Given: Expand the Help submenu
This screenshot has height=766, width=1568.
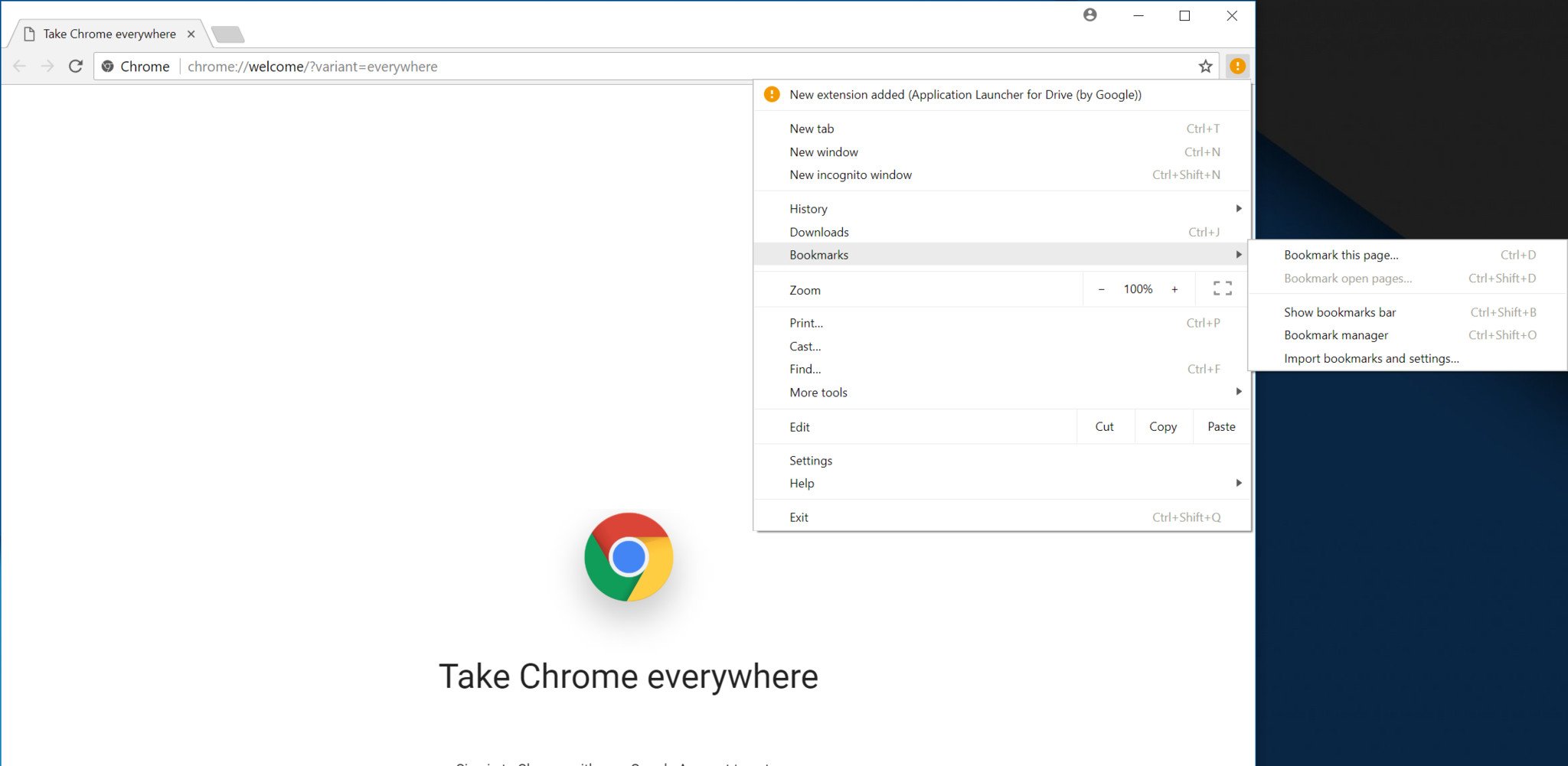Looking at the screenshot, I should (x=1002, y=484).
